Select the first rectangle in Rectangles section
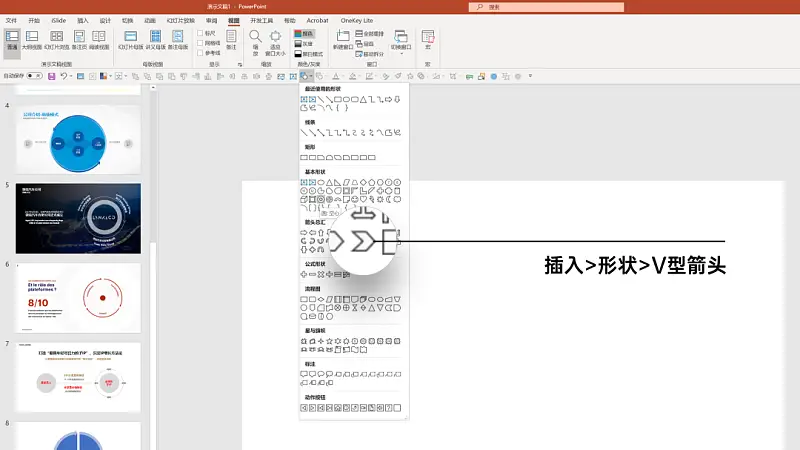The image size is (800, 450). coord(304,157)
